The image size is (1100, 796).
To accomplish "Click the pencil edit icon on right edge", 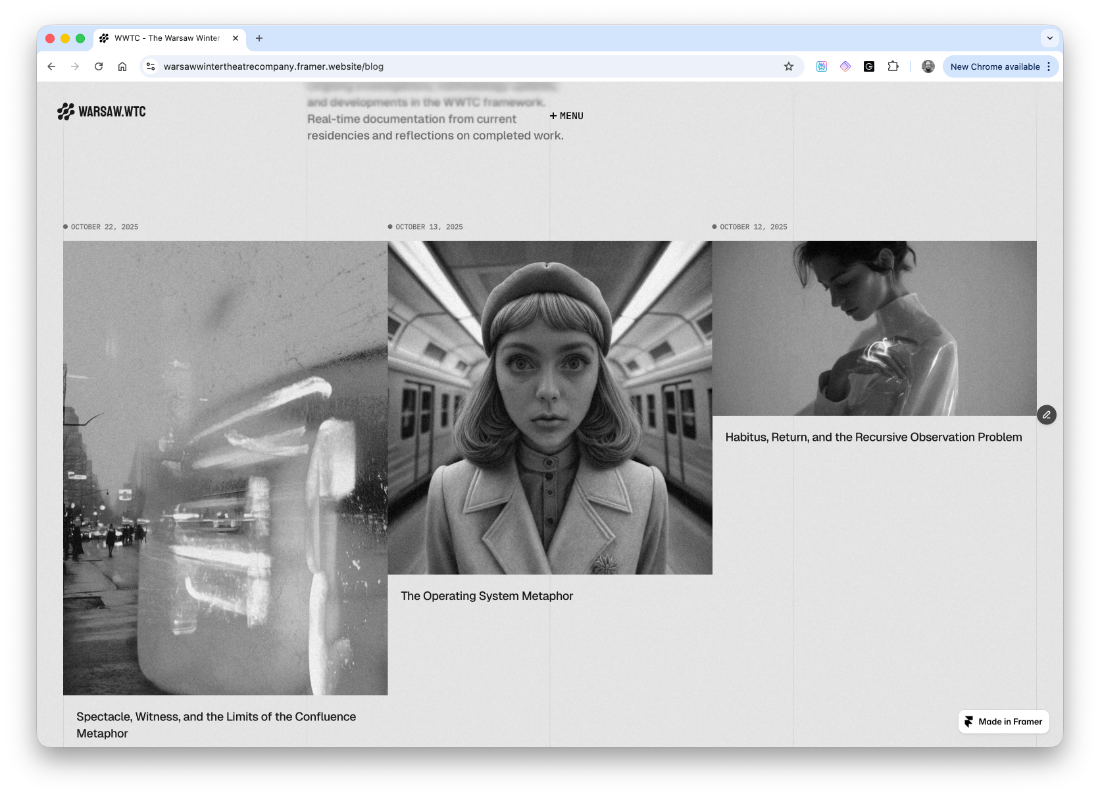I will tap(1046, 414).
